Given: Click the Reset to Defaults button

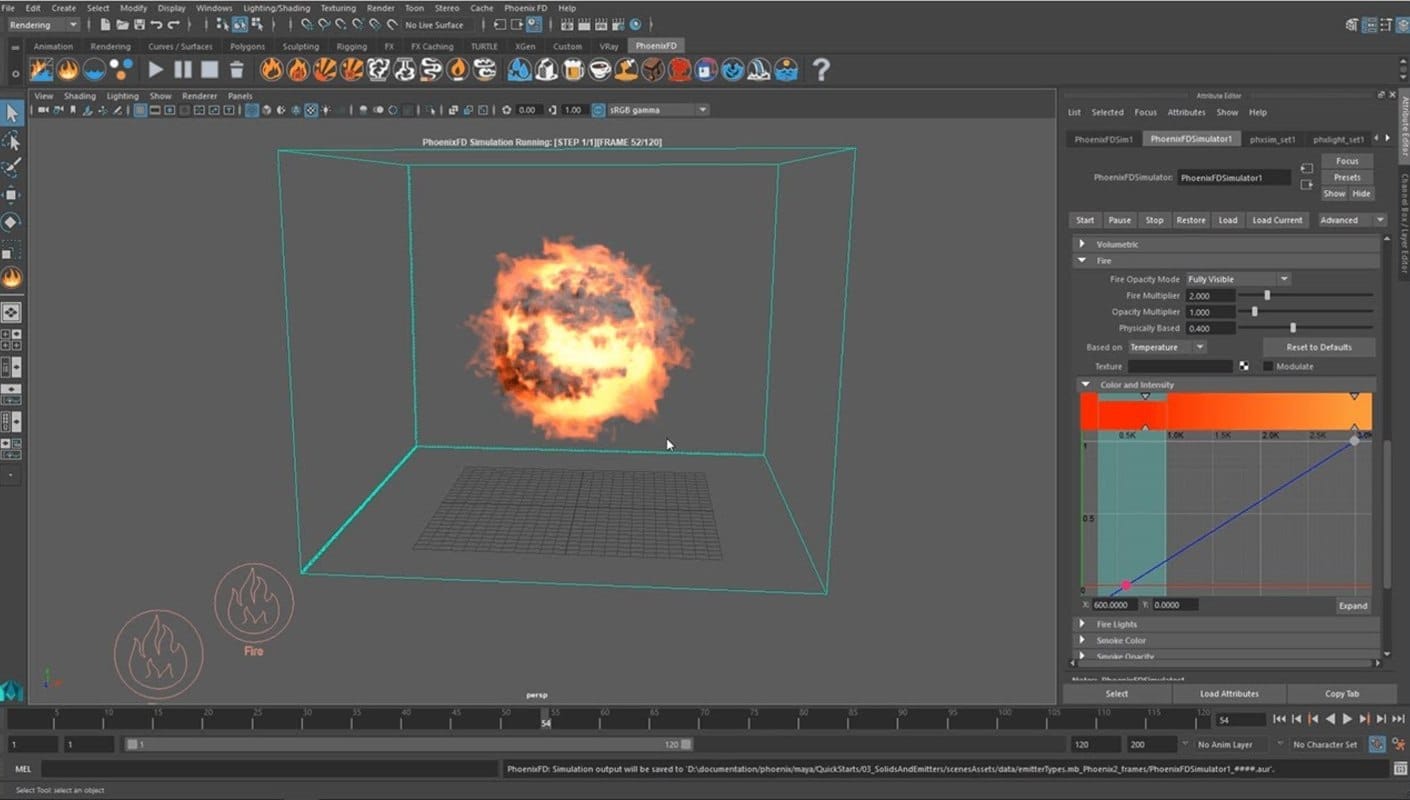Looking at the screenshot, I should pos(1318,347).
